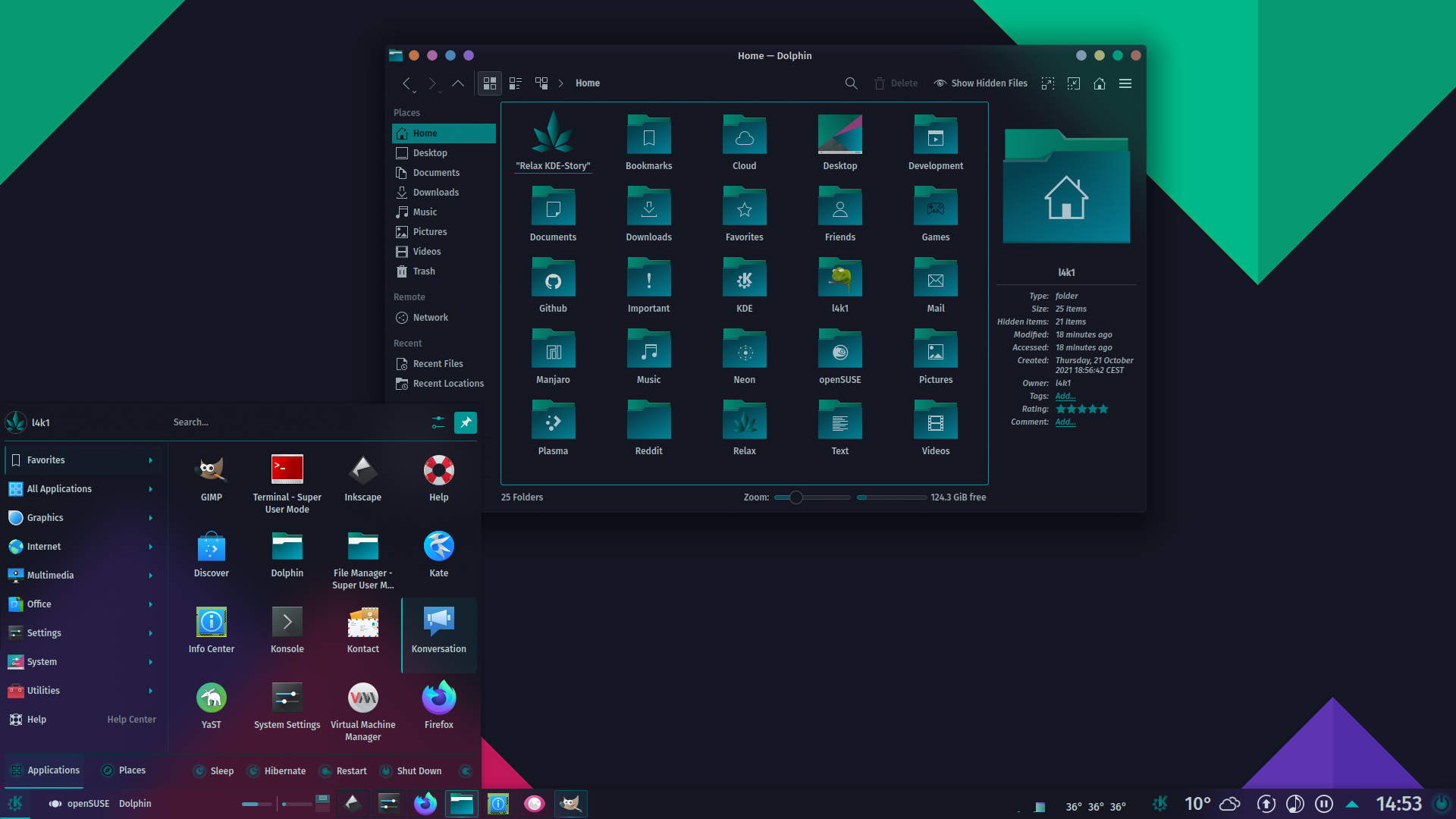Open Dolphin hamburger menu

[1125, 83]
